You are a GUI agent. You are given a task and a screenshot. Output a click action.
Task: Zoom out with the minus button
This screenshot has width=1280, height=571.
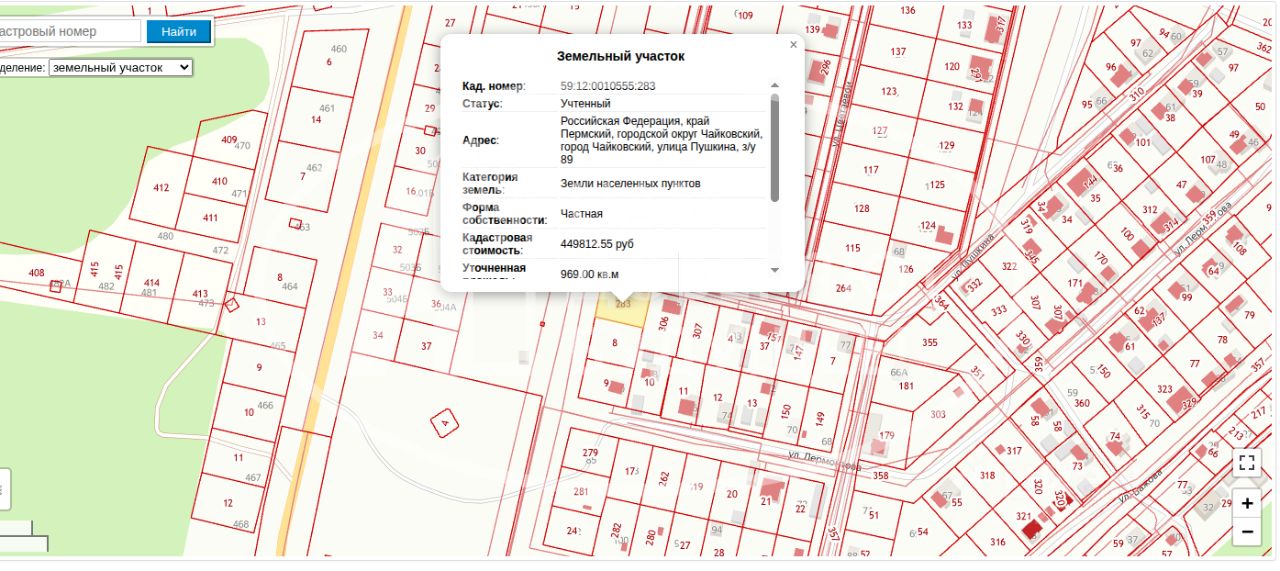coord(1246,533)
